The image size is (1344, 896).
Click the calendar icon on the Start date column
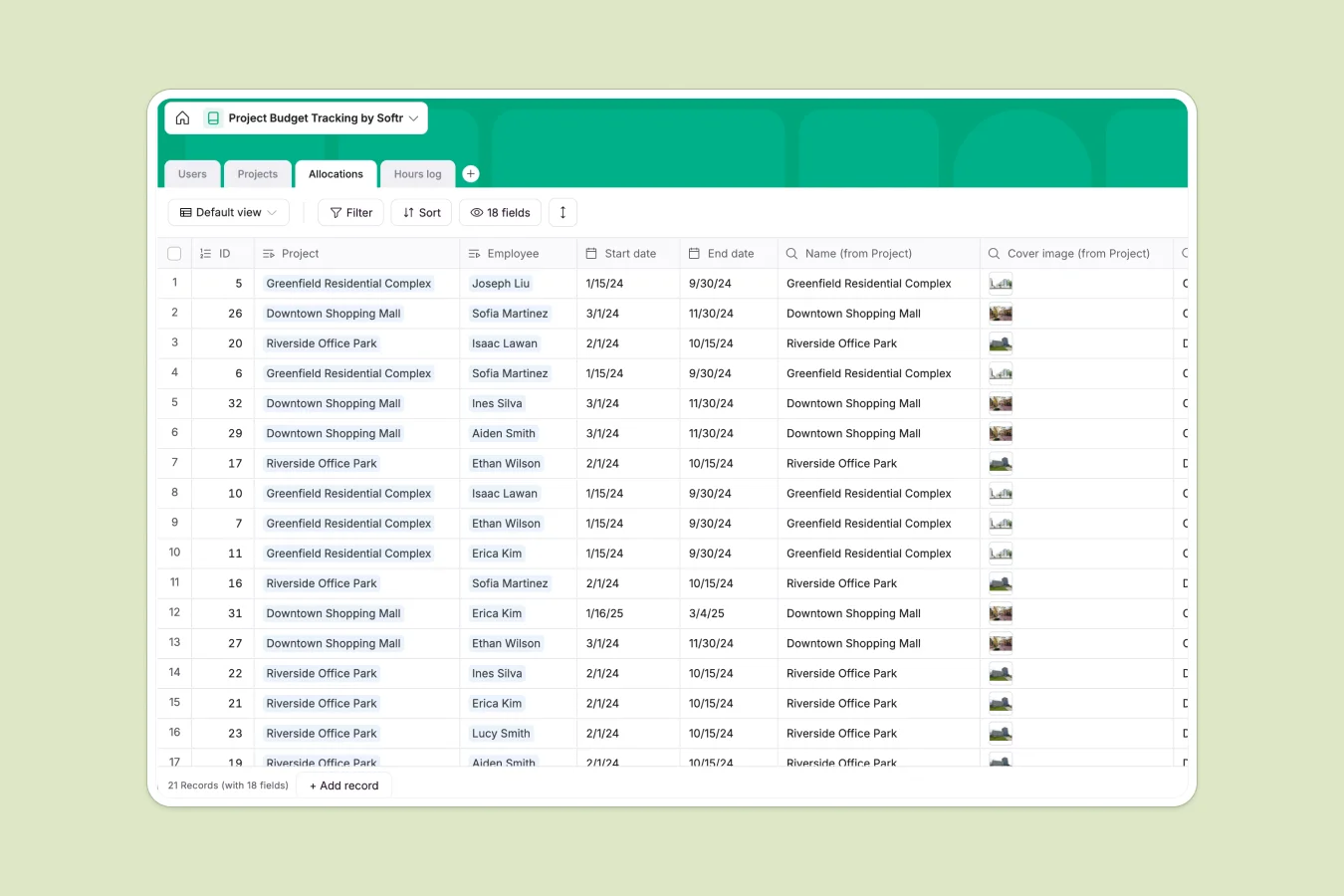click(x=590, y=253)
